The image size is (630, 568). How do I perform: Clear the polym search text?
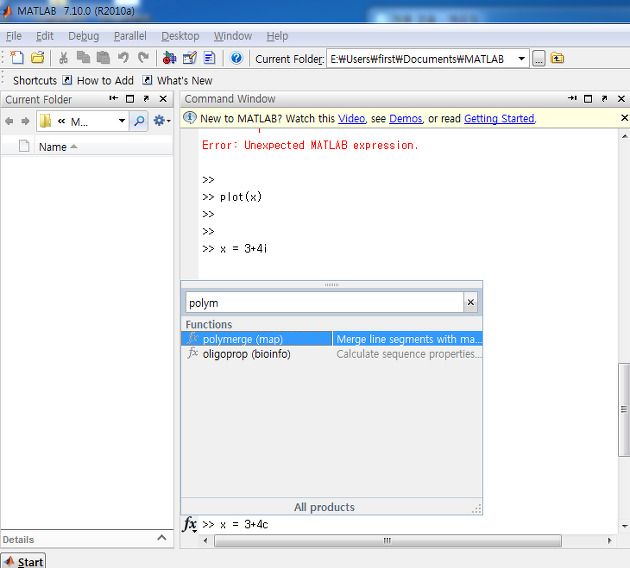470,302
